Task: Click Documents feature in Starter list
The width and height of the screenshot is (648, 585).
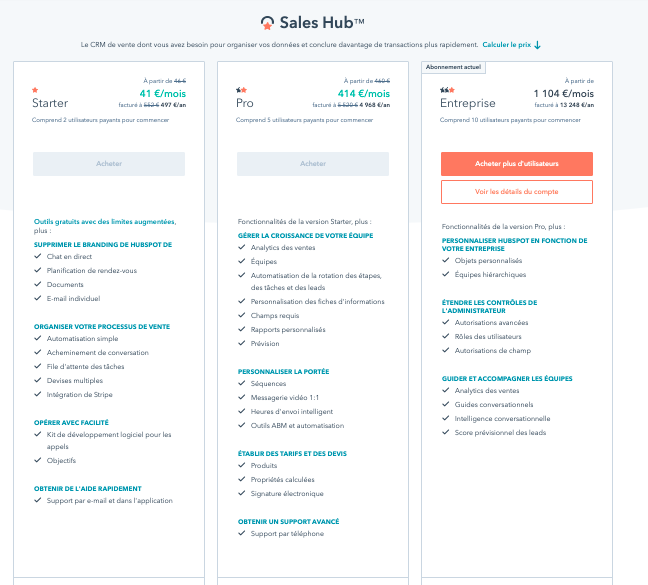Action: (x=65, y=285)
